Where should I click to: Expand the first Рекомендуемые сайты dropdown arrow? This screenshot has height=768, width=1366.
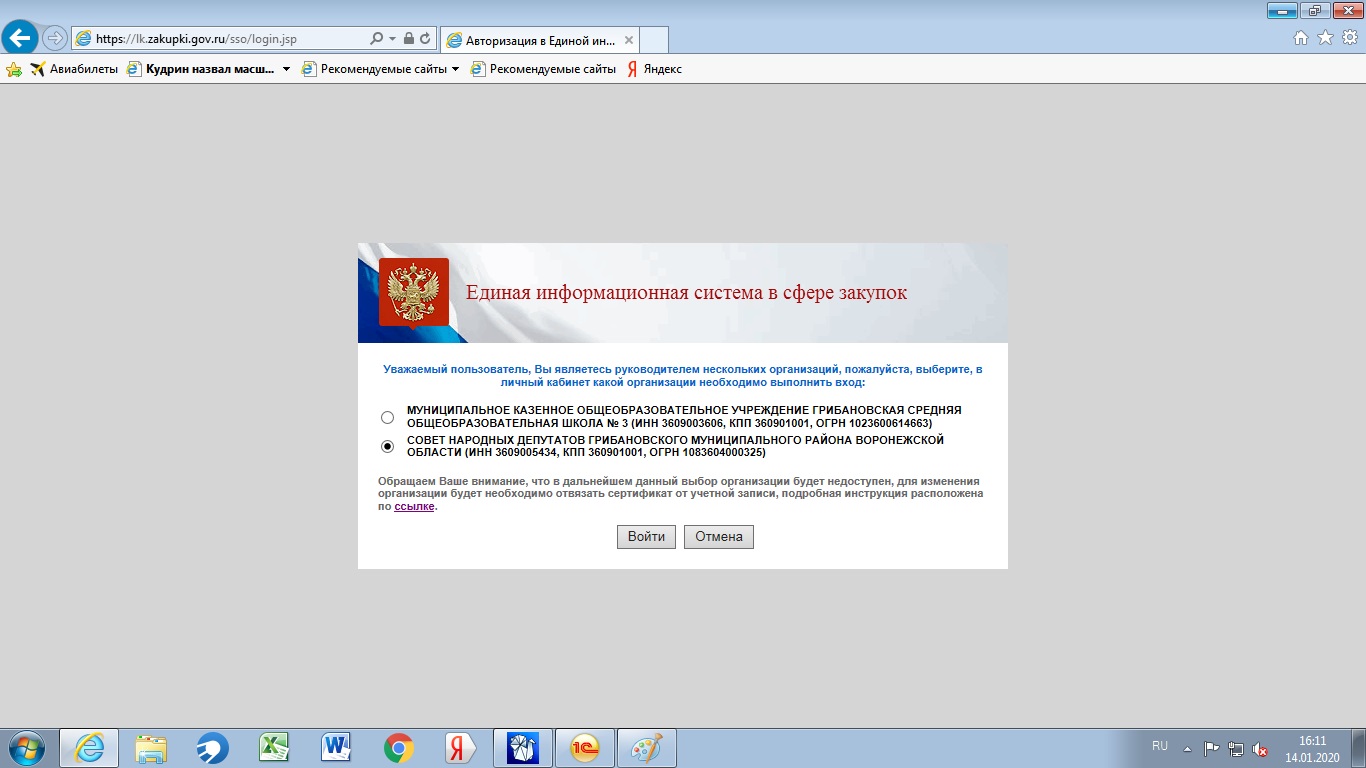pyautogui.click(x=456, y=70)
